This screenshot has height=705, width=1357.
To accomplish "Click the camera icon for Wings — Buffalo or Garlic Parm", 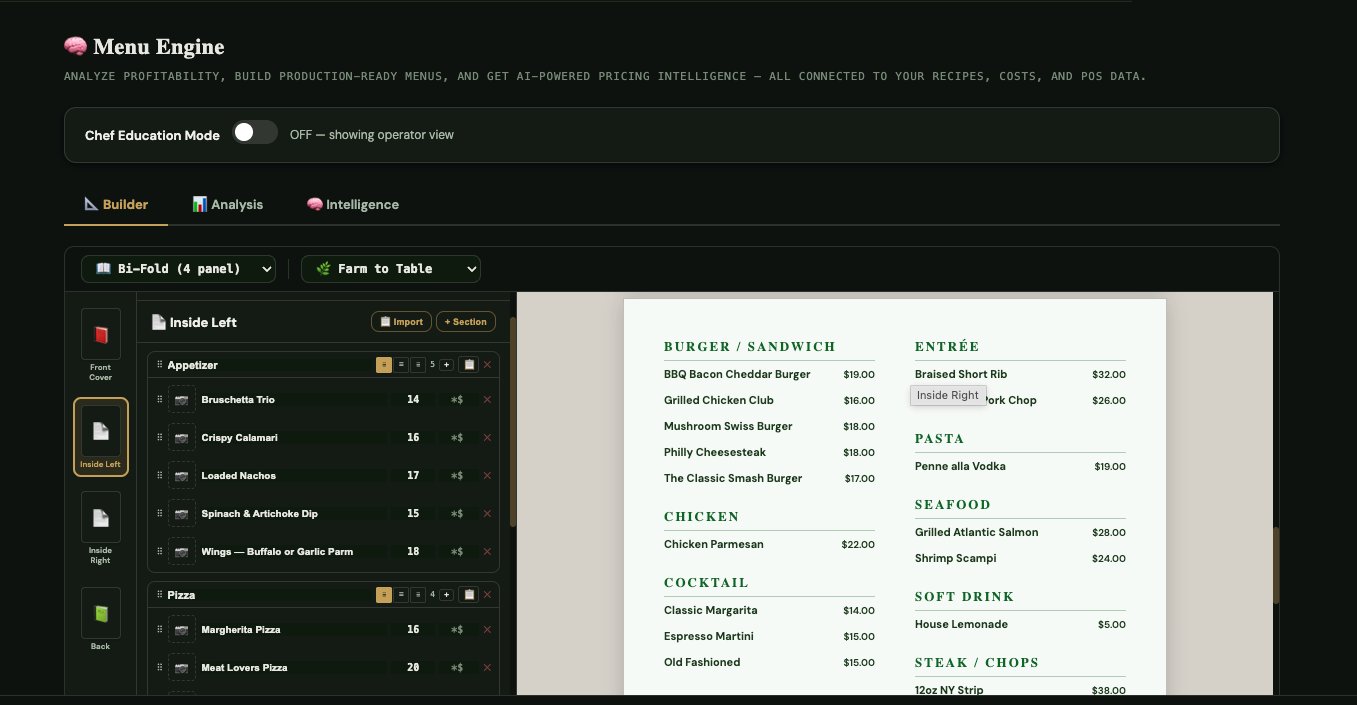I will (x=182, y=552).
